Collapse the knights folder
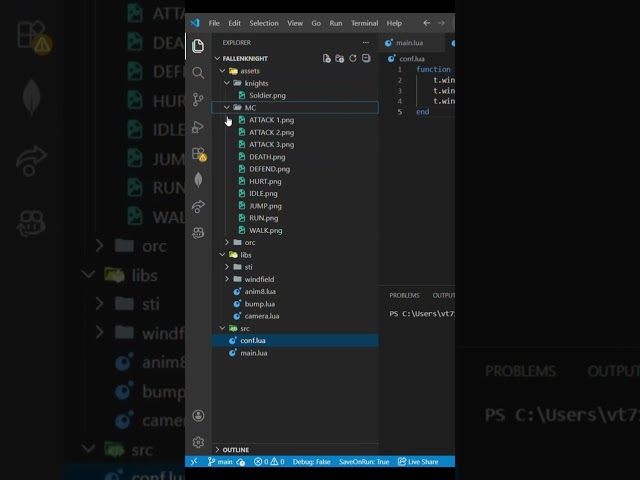This screenshot has height=480, width=640. (x=295, y=83)
